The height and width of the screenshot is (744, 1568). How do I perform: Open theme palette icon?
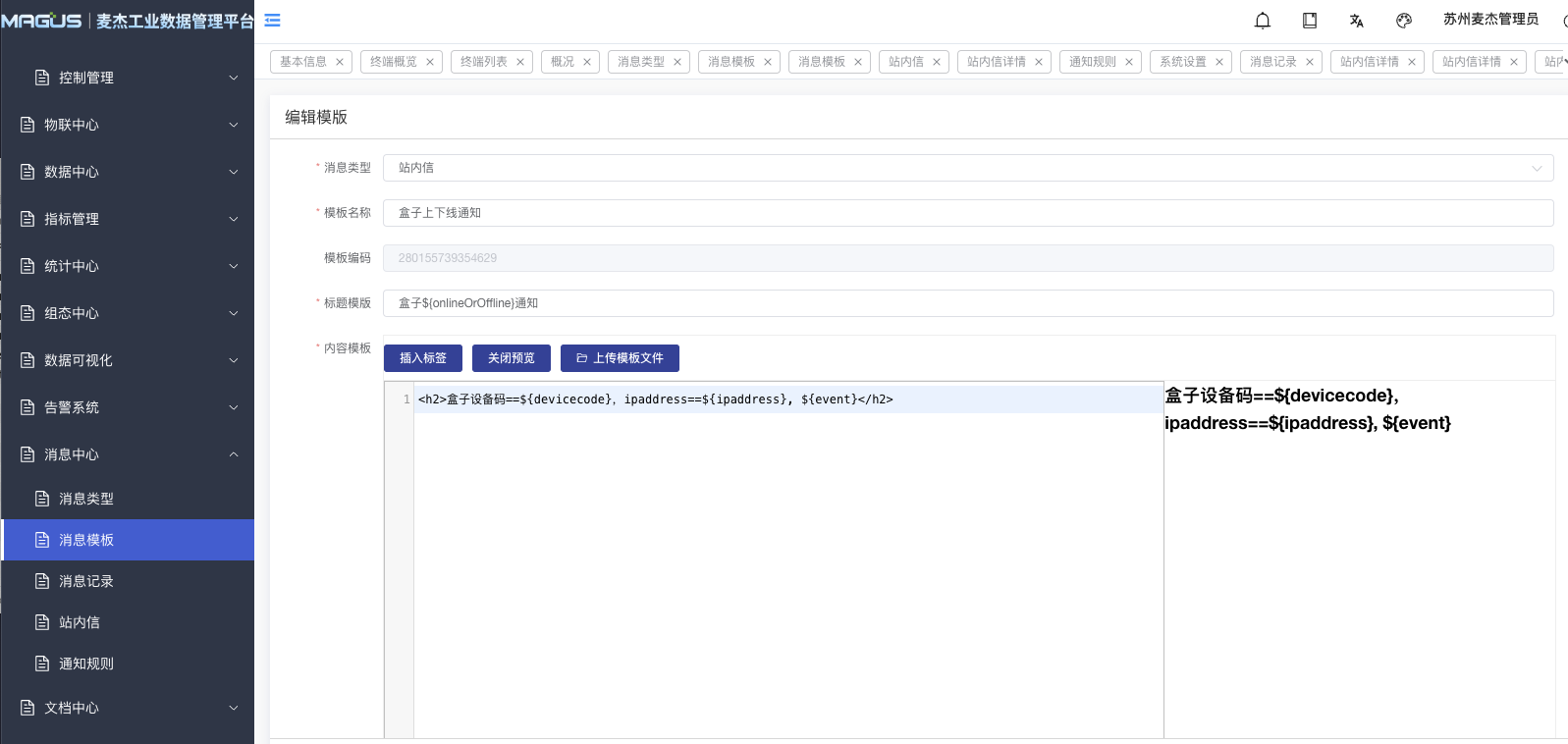click(x=1404, y=20)
